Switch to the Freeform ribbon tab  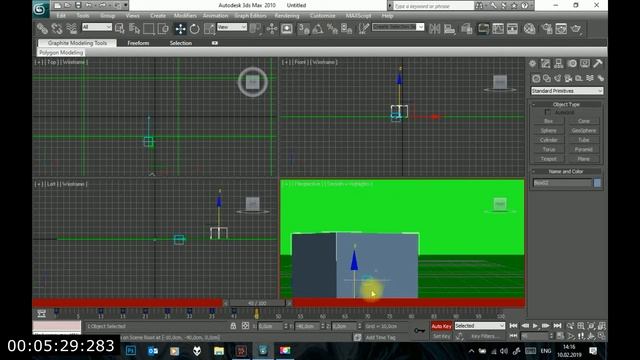click(138, 43)
